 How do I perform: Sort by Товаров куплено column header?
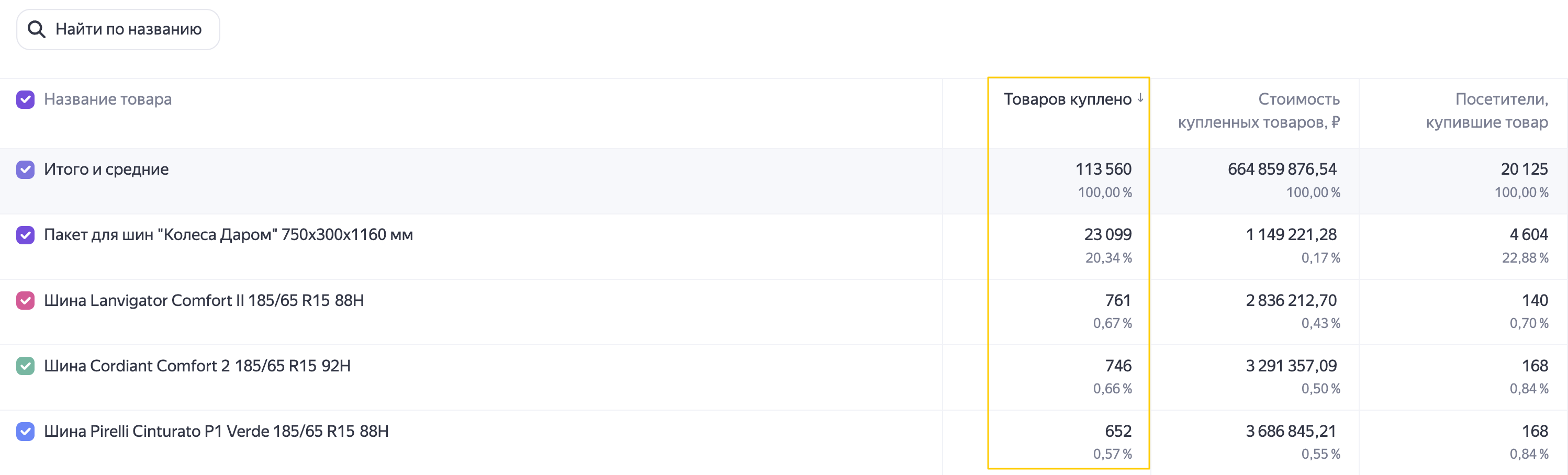pyautogui.click(x=1067, y=99)
